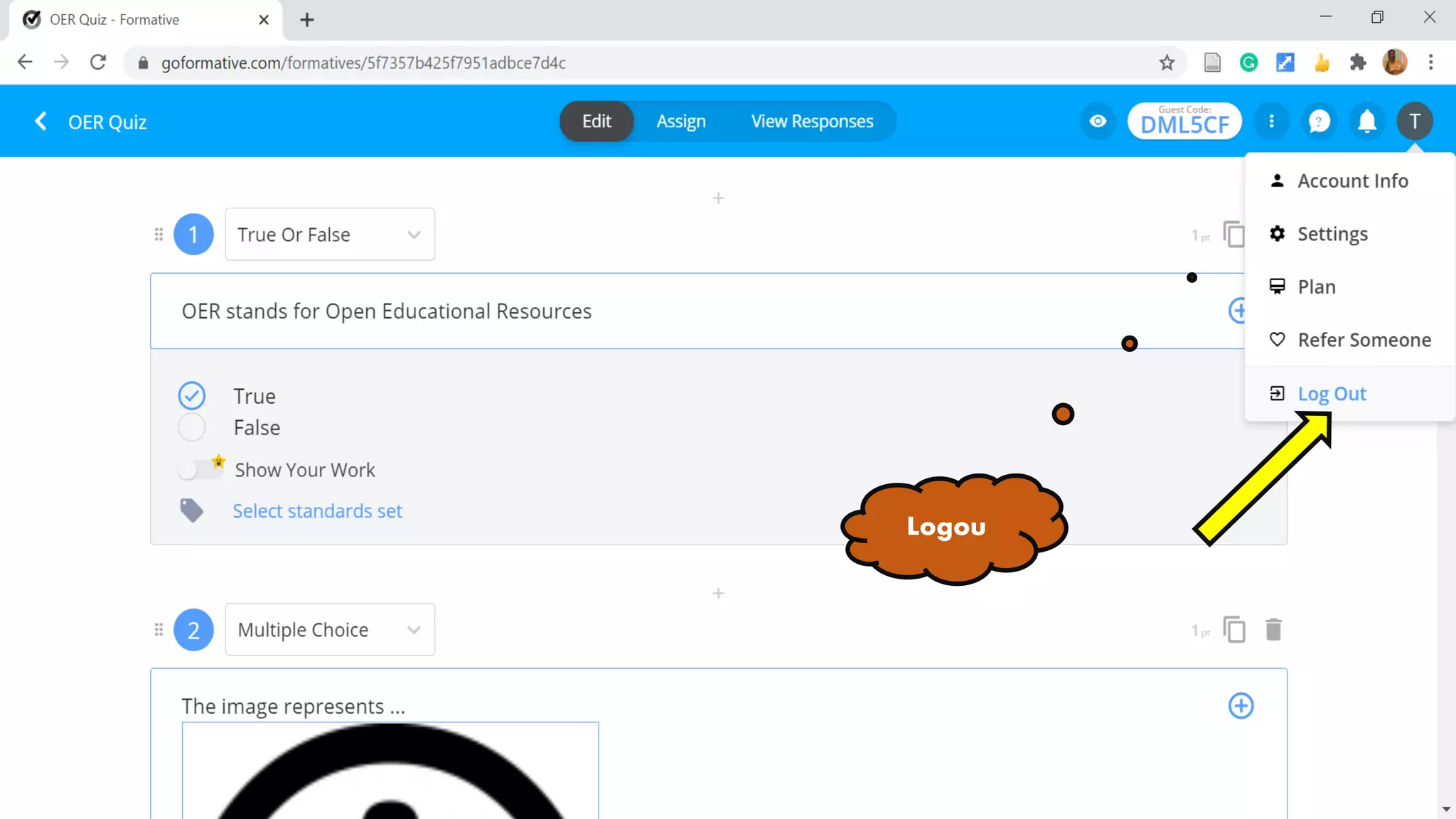Click Select standards set link
The image size is (1456, 819).
(317, 511)
